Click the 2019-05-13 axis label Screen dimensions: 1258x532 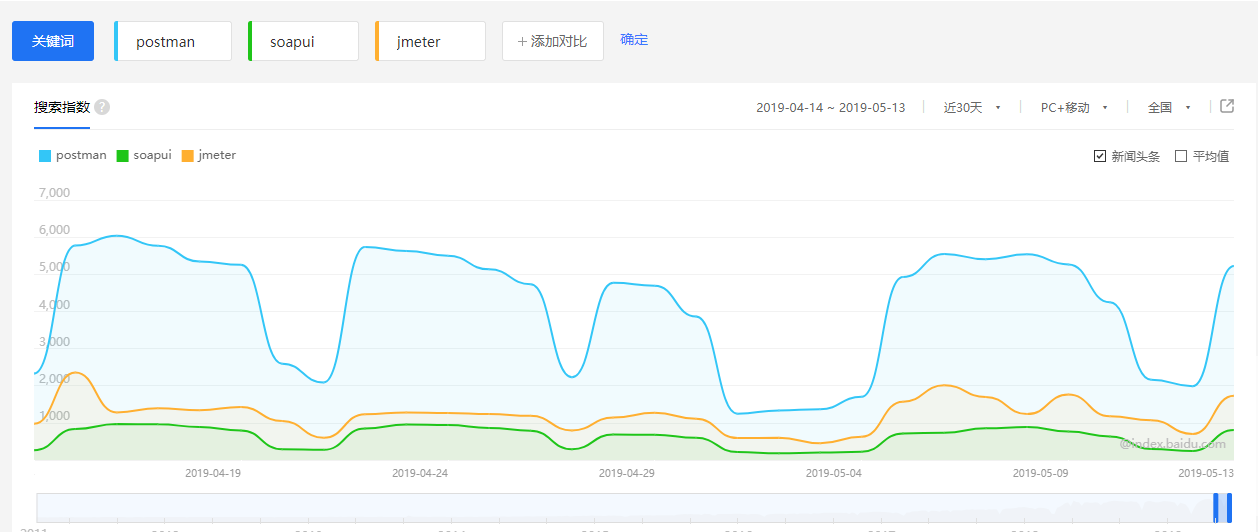point(1206,473)
